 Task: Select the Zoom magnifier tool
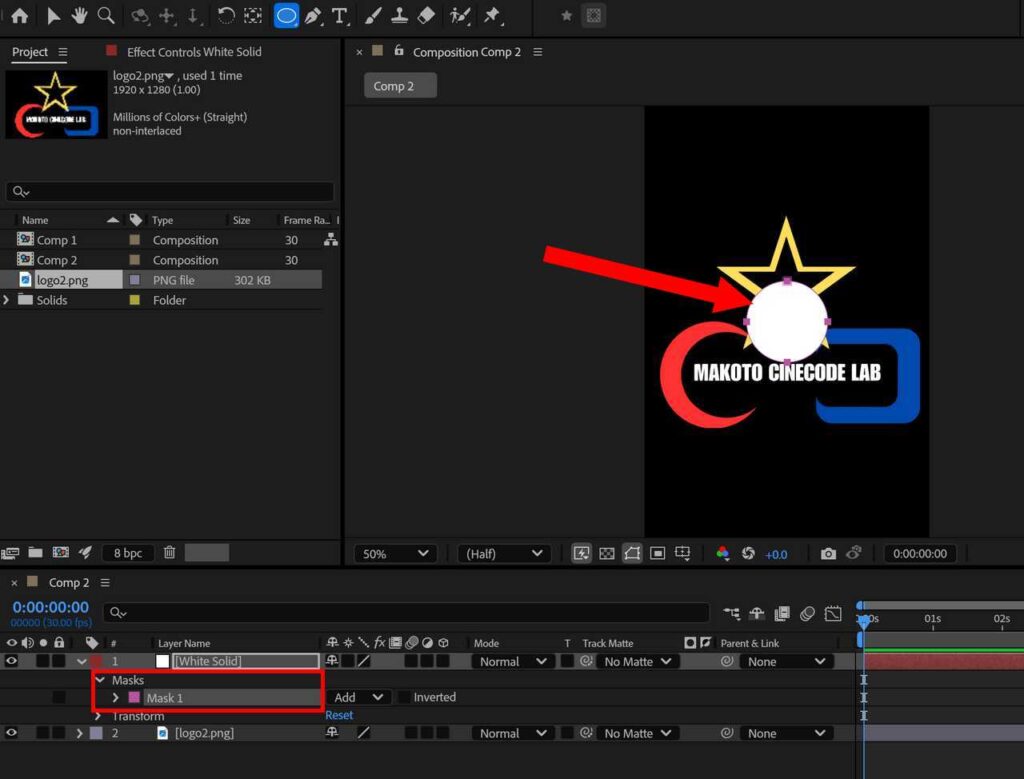pos(106,16)
